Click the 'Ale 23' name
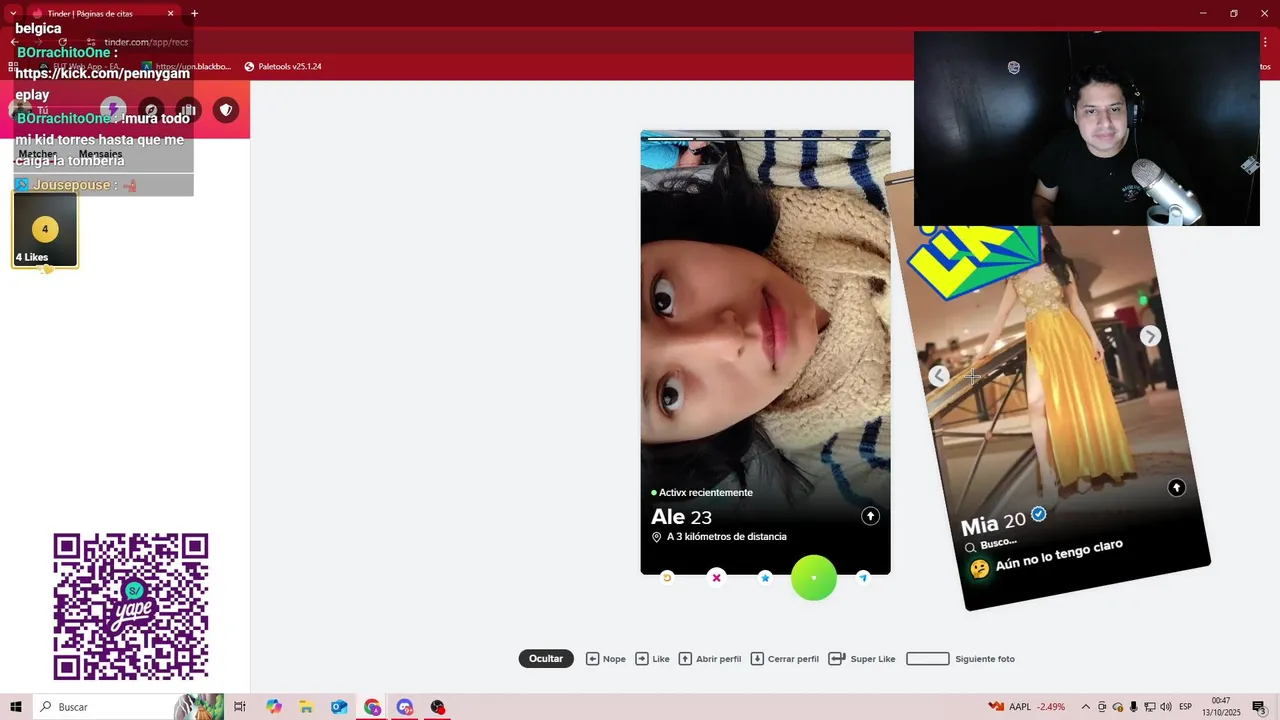Image resolution: width=1280 pixels, height=720 pixels. (x=681, y=517)
